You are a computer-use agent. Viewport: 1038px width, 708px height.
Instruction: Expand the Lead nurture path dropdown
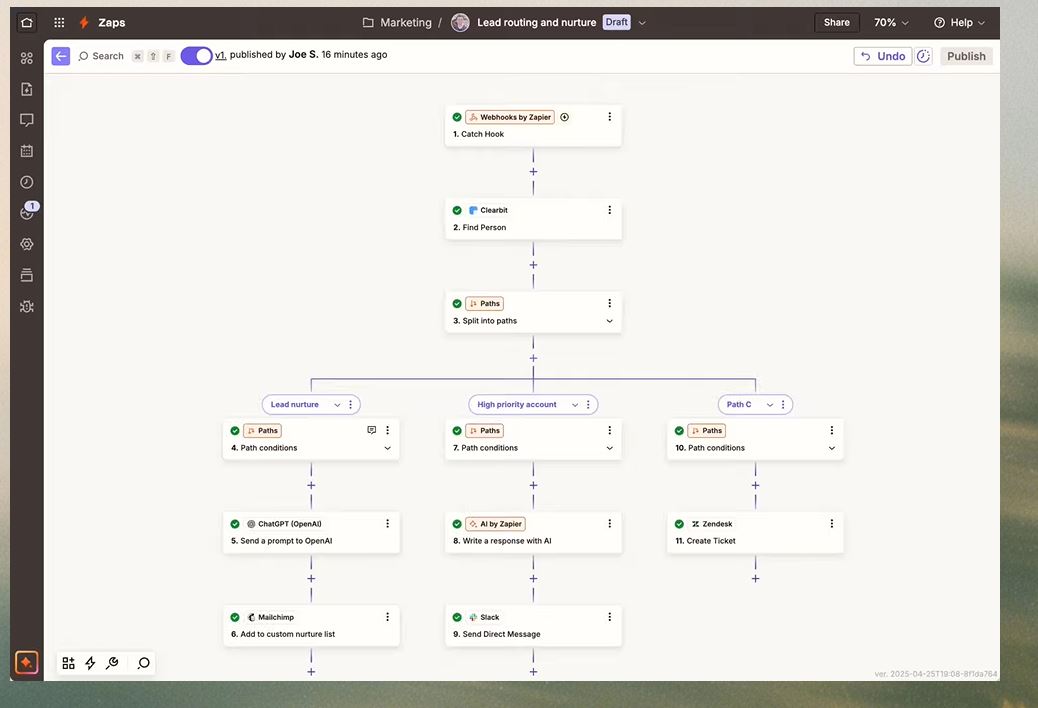(337, 405)
